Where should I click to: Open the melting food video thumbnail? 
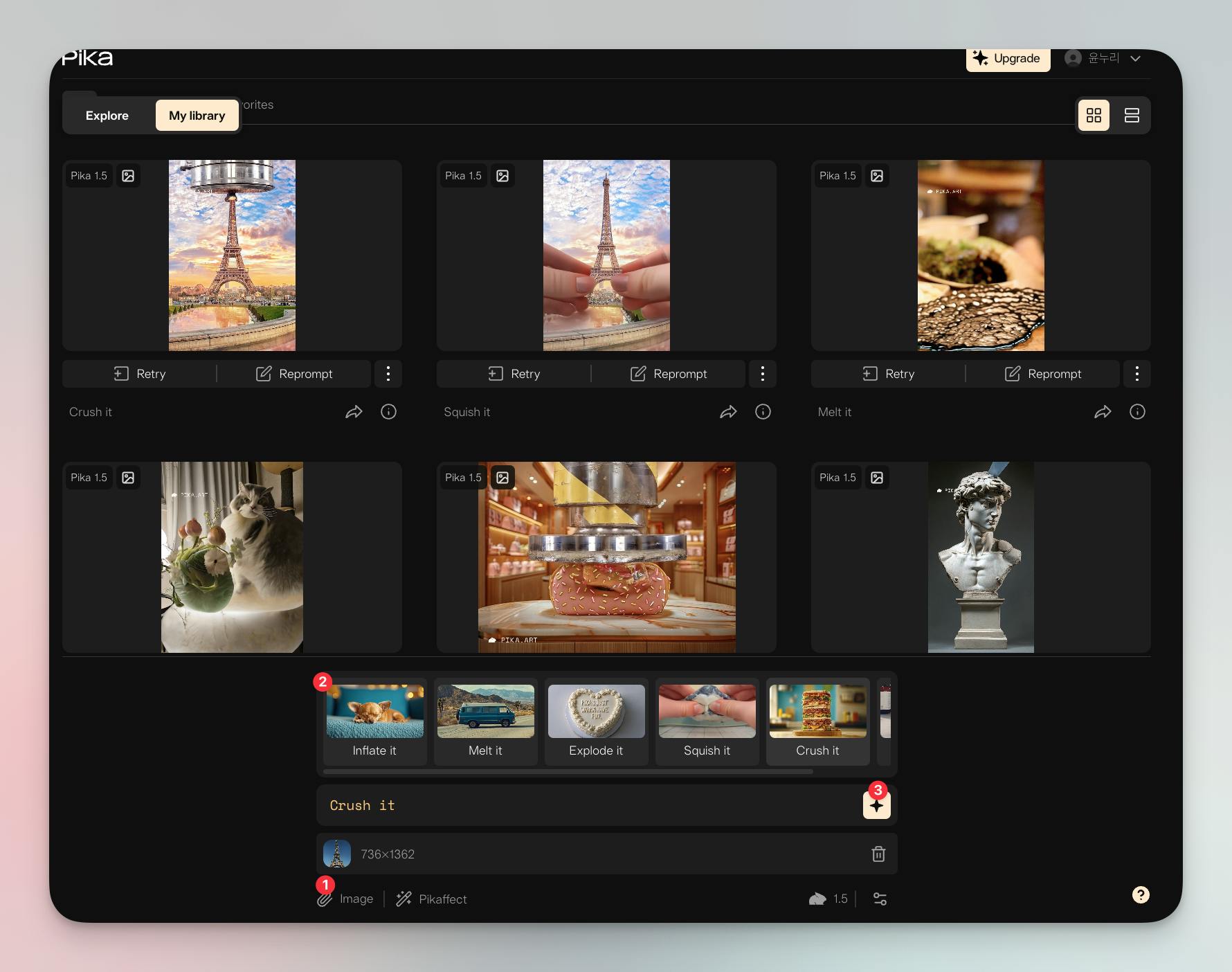point(981,255)
